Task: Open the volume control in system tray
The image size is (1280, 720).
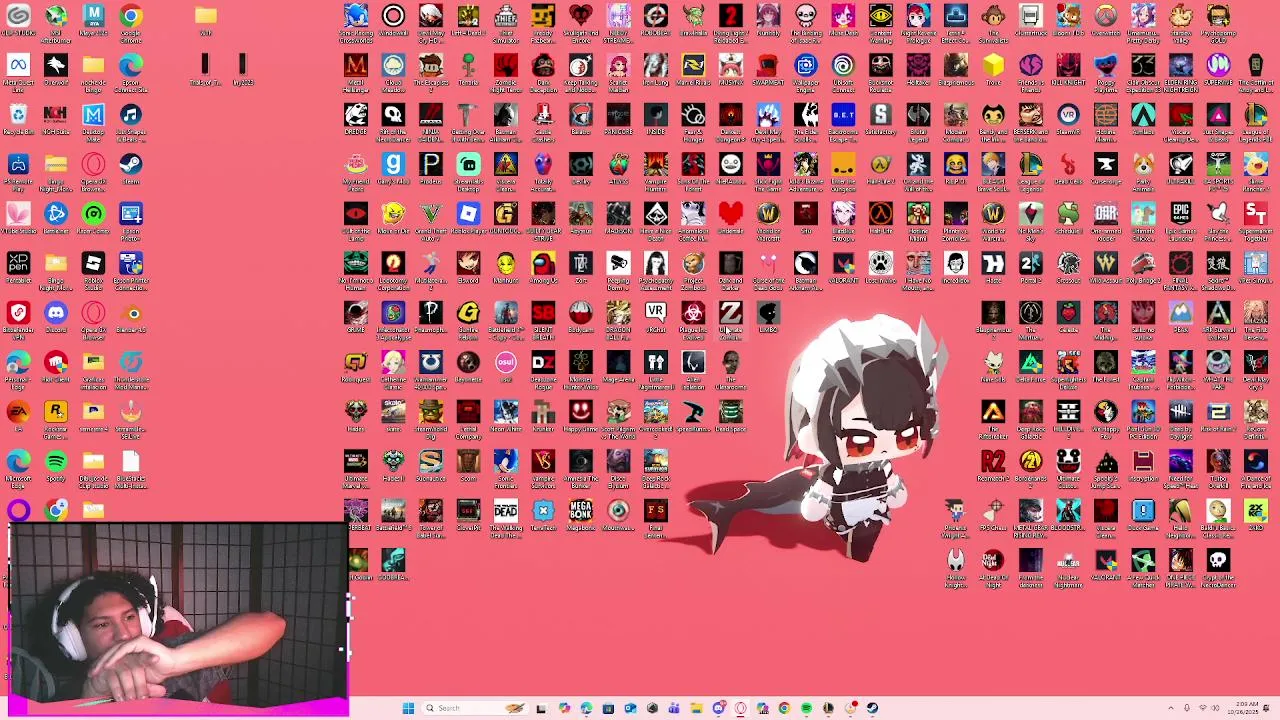Action: [1217, 708]
